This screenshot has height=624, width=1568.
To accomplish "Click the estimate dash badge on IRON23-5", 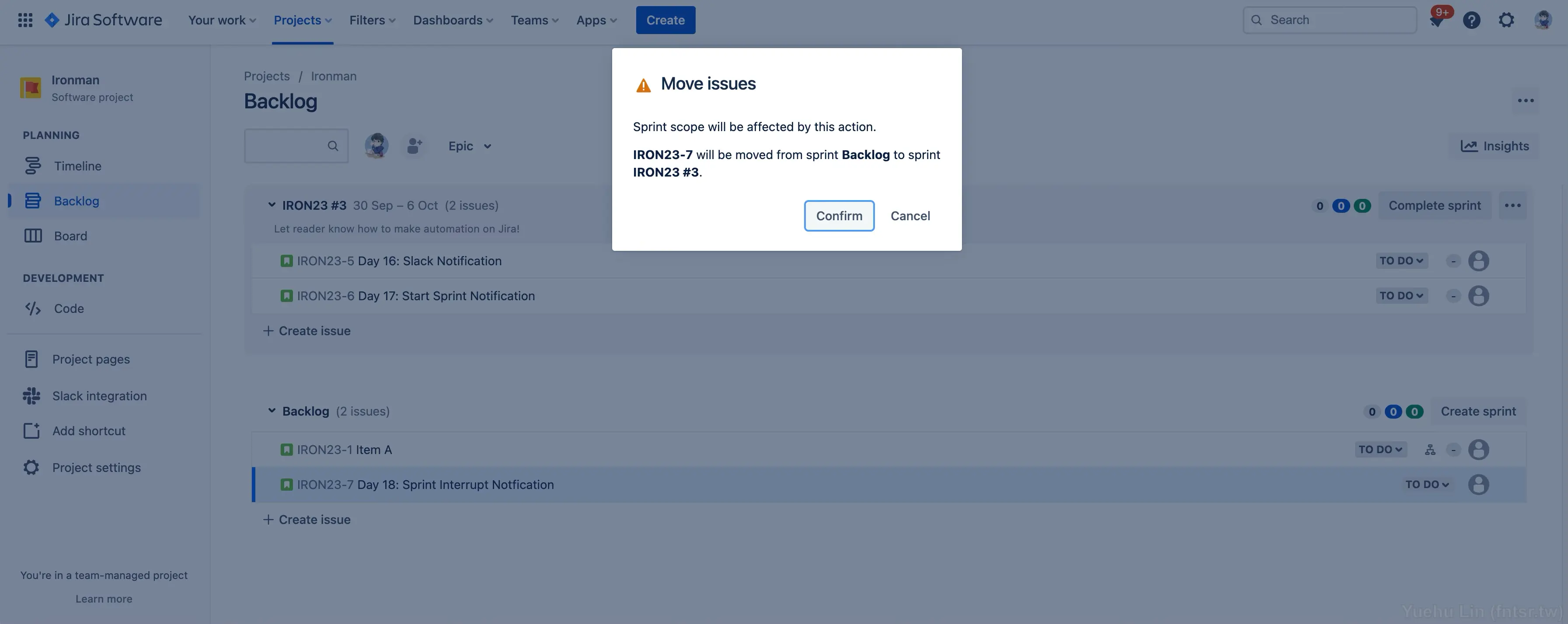I will click(x=1453, y=261).
